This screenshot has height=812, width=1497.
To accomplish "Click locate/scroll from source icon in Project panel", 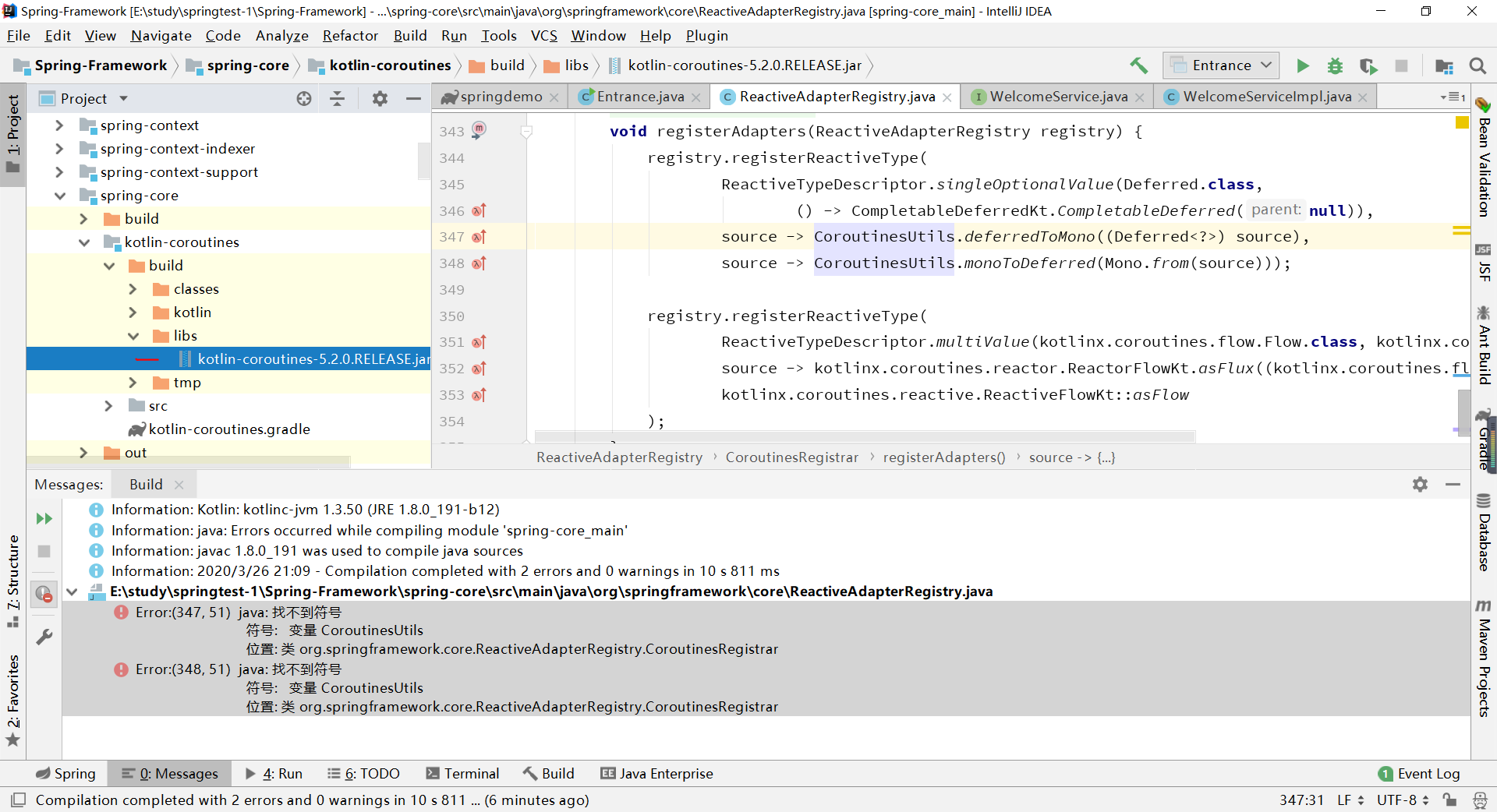I will pos(304,98).
